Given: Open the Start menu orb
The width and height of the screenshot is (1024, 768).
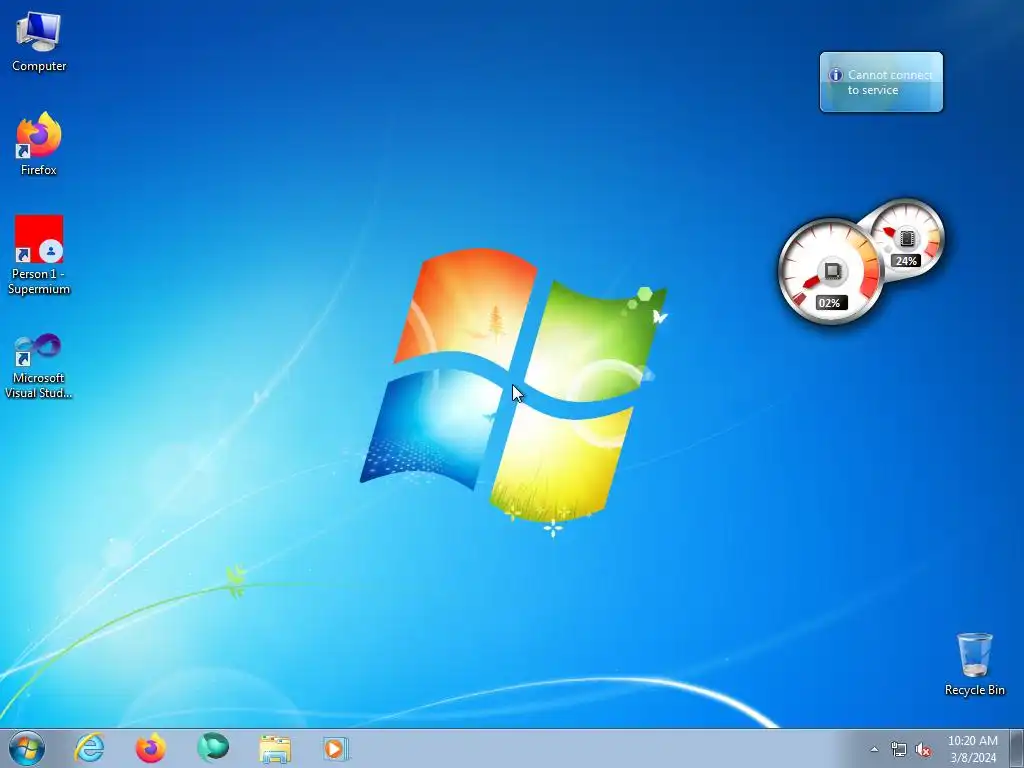Looking at the screenshot, I should pos(27,748).
